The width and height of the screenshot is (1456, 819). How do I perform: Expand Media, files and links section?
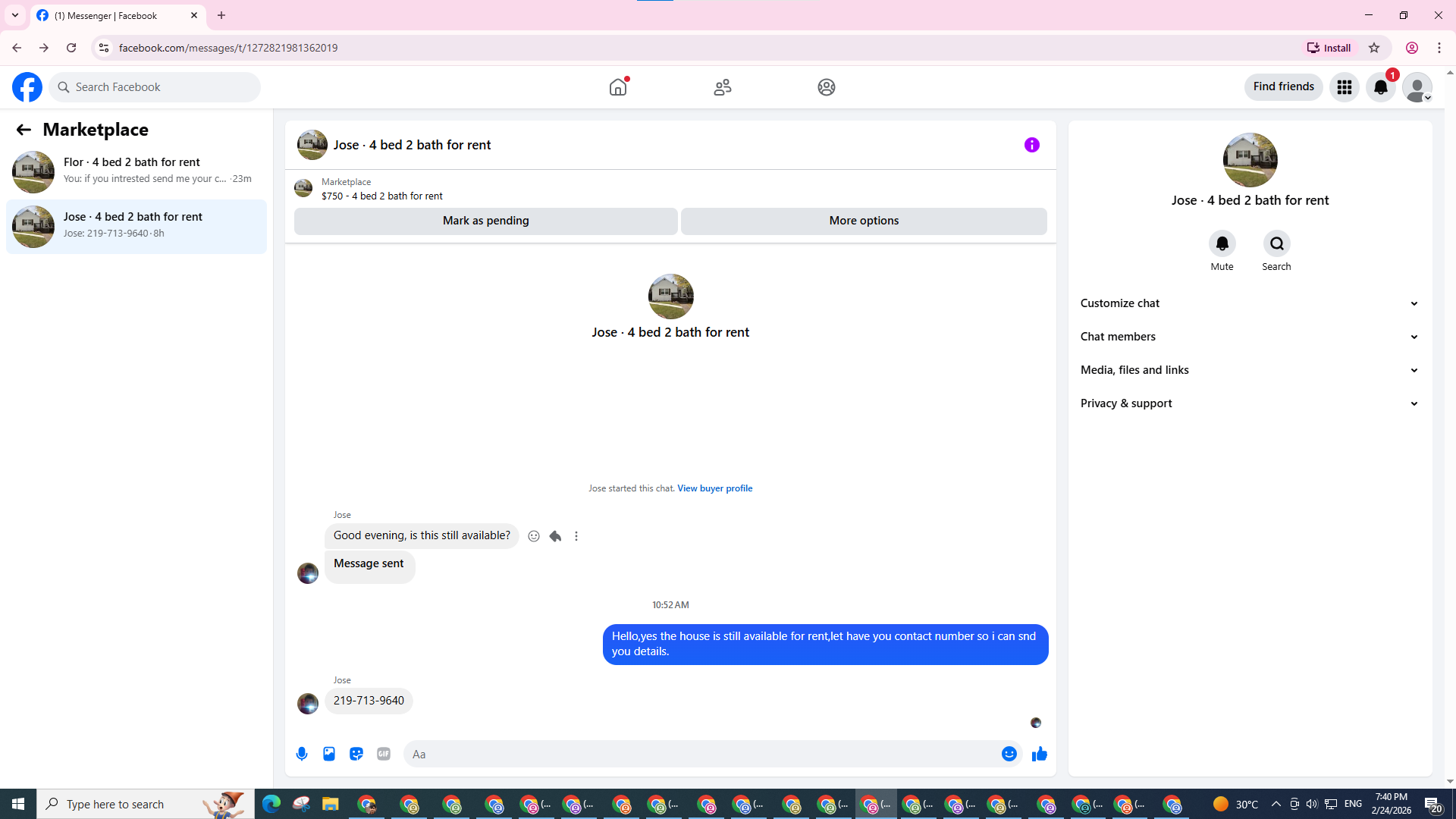(x=1249, y=370)
